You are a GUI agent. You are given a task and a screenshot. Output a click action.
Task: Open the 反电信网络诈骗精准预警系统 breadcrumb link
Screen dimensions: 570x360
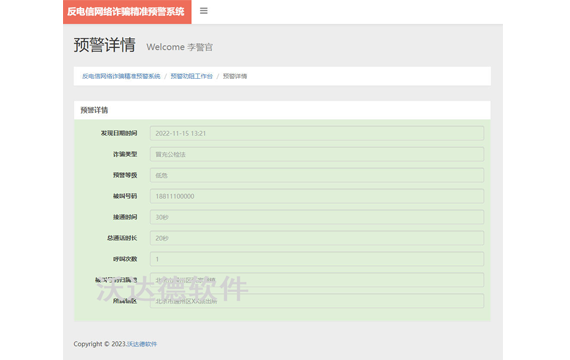121,76
